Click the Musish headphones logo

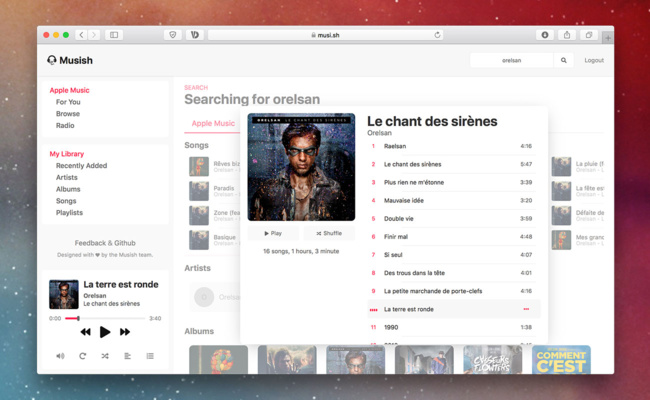(52, 61)
